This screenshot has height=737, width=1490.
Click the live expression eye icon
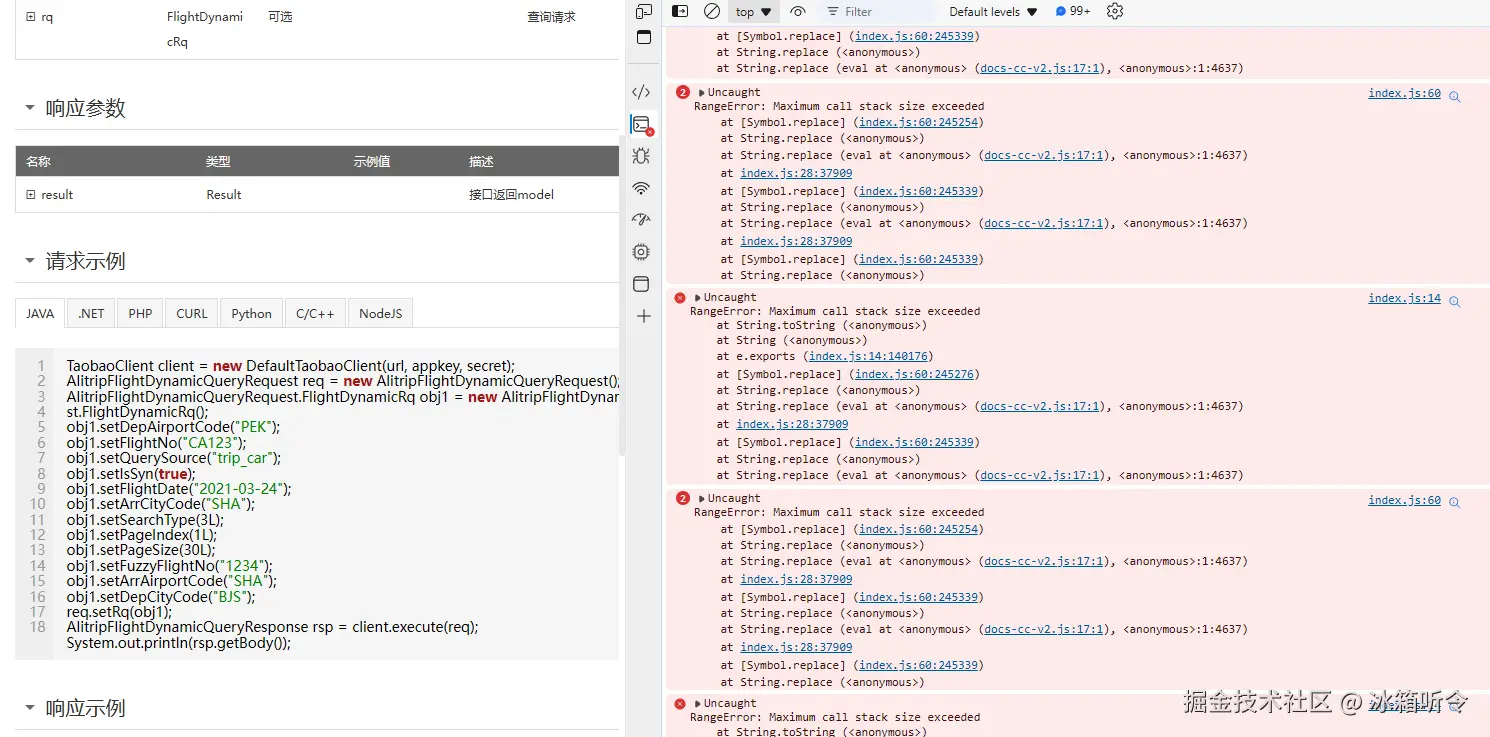797,12
